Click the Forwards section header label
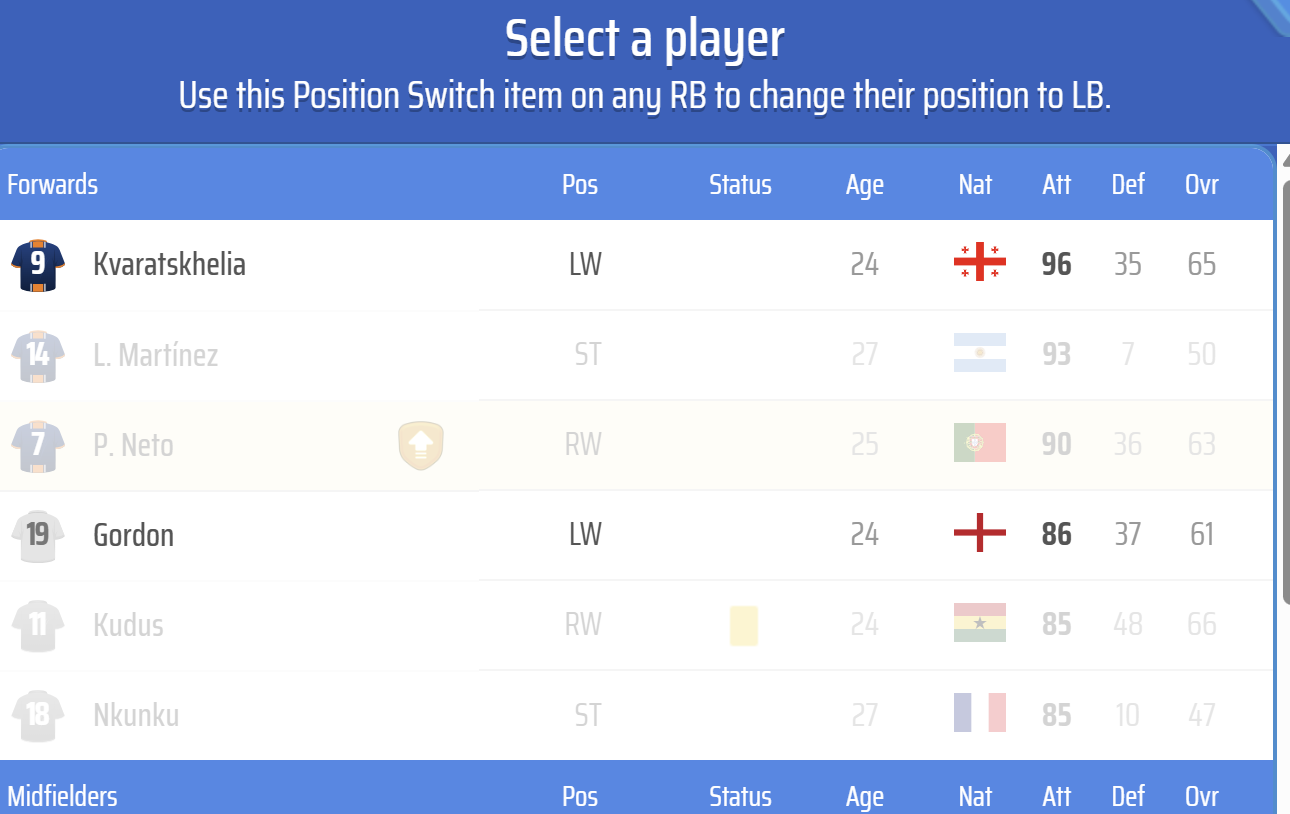This screenshot has height=814, width=1290. pos(52,184)
